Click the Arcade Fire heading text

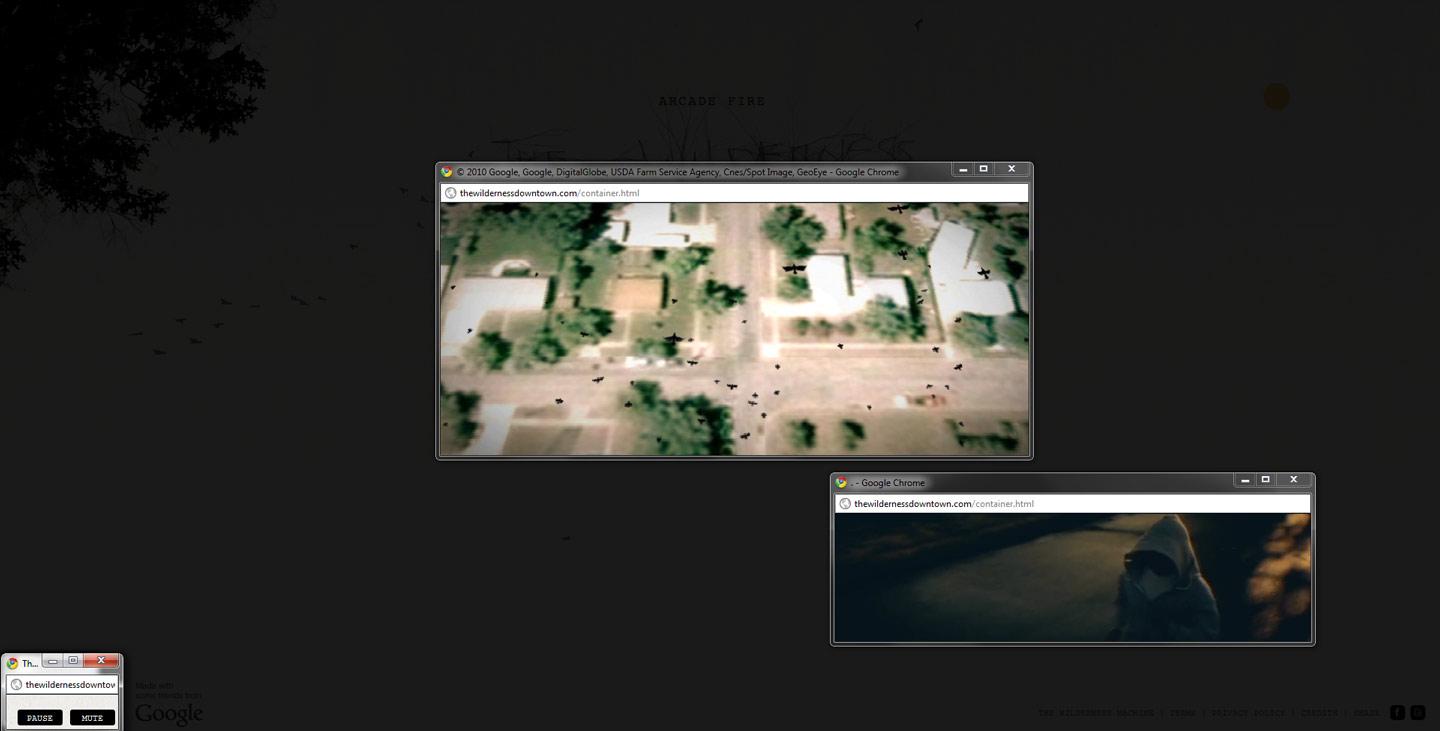point(712,101)
